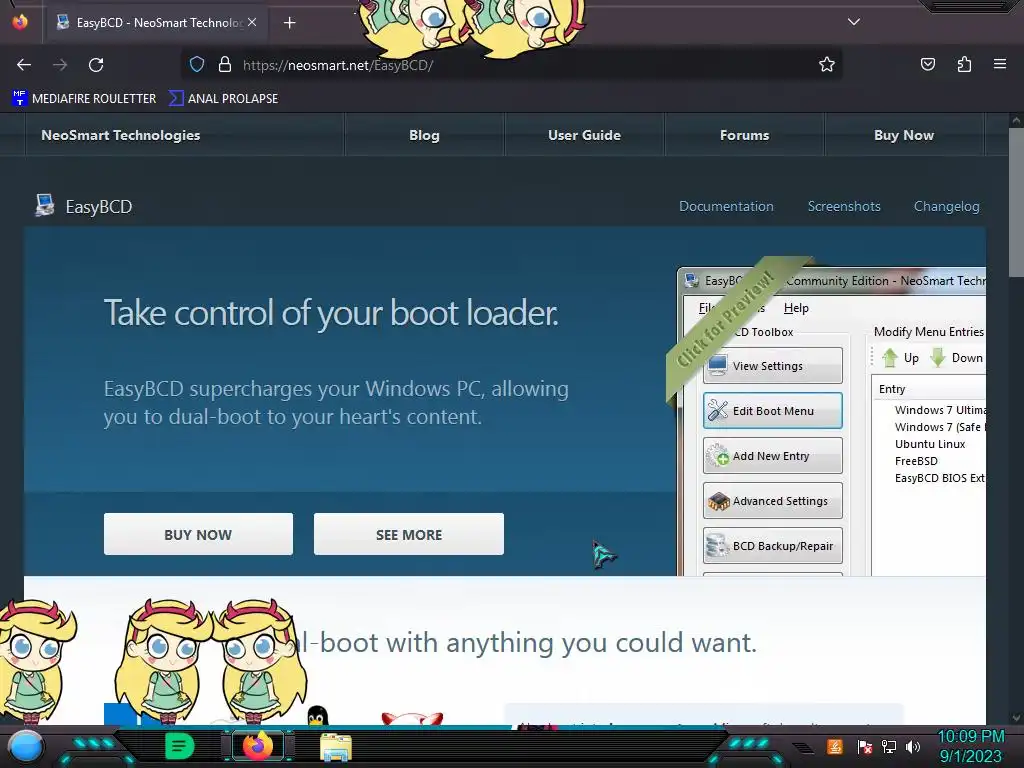Open the Changelog link

tap(946, 206)
